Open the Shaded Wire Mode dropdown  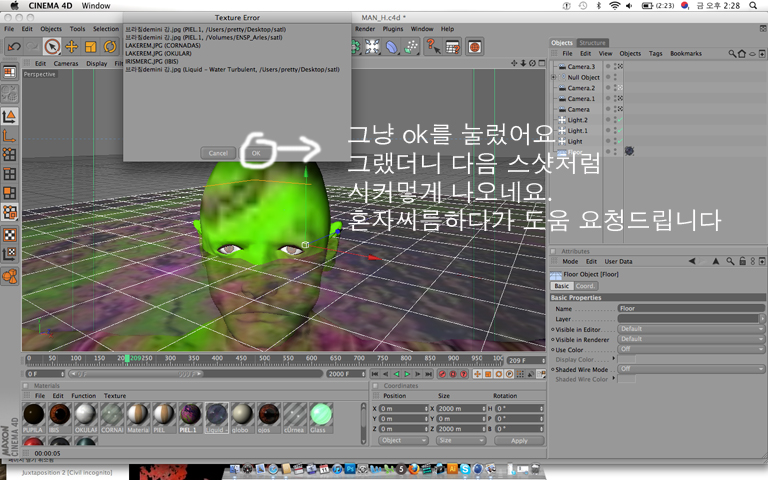tap(691, 369)
